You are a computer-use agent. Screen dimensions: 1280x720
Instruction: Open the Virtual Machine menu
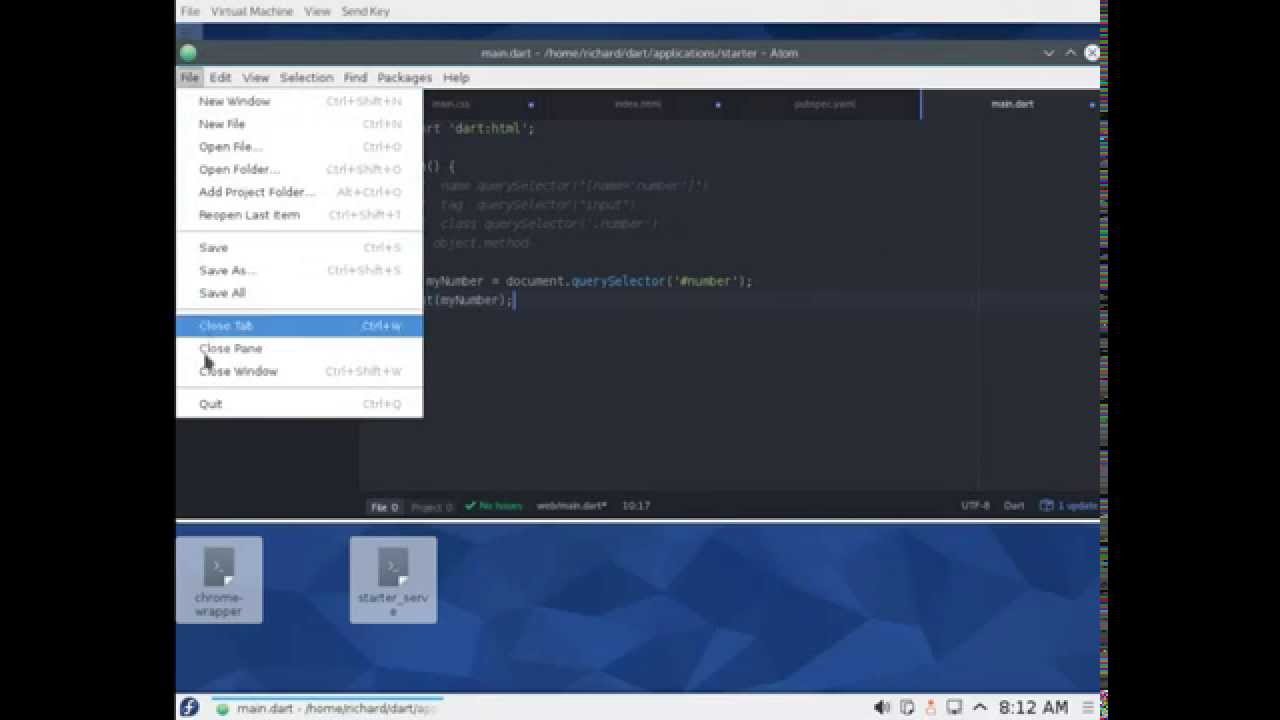pyautogui.click(x=252, y=11)
